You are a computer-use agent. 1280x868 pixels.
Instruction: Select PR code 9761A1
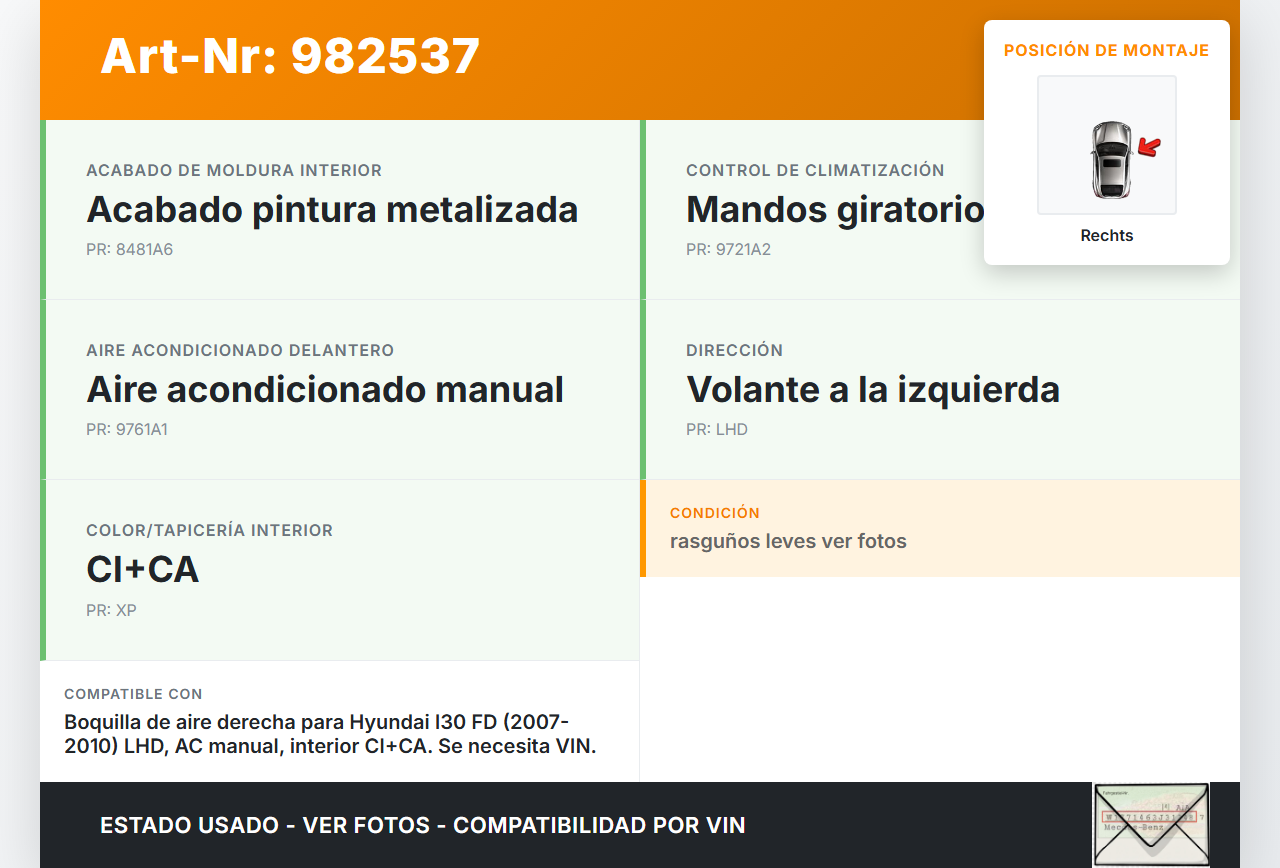click(127, 430)
